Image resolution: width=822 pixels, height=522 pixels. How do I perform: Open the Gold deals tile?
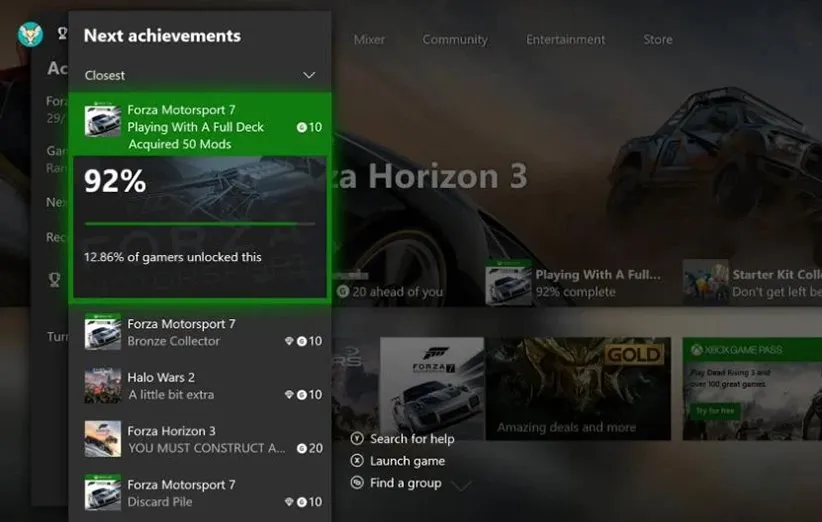[579, 388]
